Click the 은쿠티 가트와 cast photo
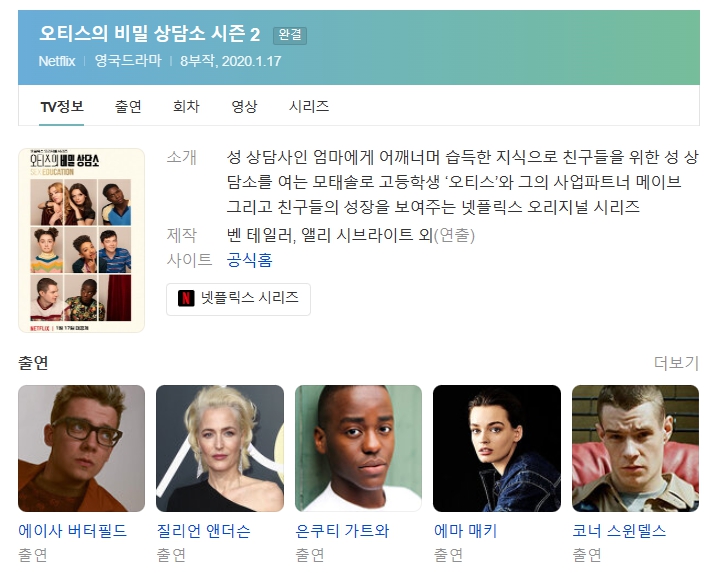721x573 pixels. [x=359, y=448]
